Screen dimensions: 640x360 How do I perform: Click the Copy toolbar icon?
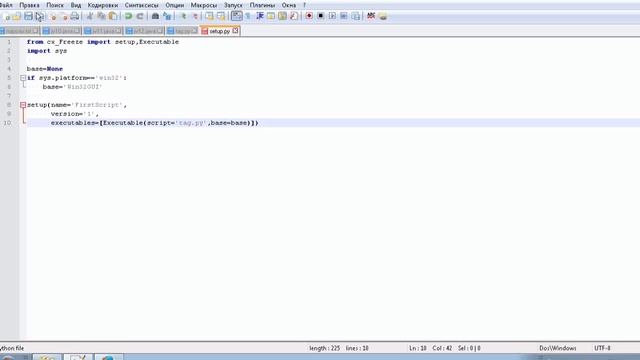point(101,16)
